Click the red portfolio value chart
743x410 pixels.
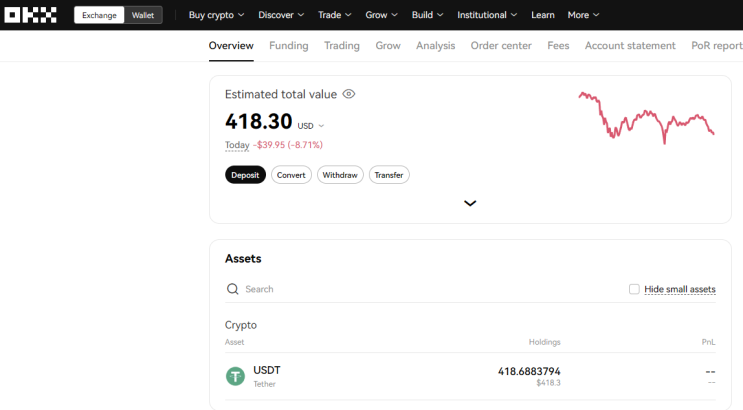646,118
